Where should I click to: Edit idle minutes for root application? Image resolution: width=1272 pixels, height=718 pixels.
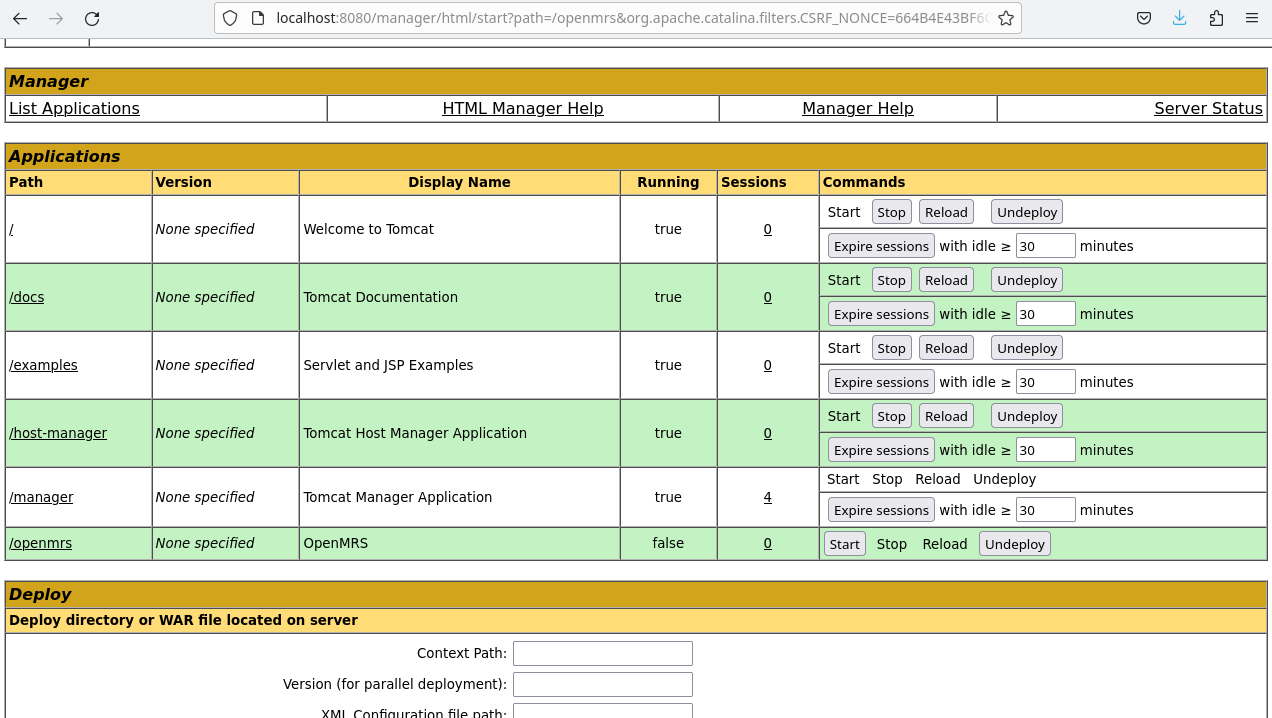[x=1045, y=246]
